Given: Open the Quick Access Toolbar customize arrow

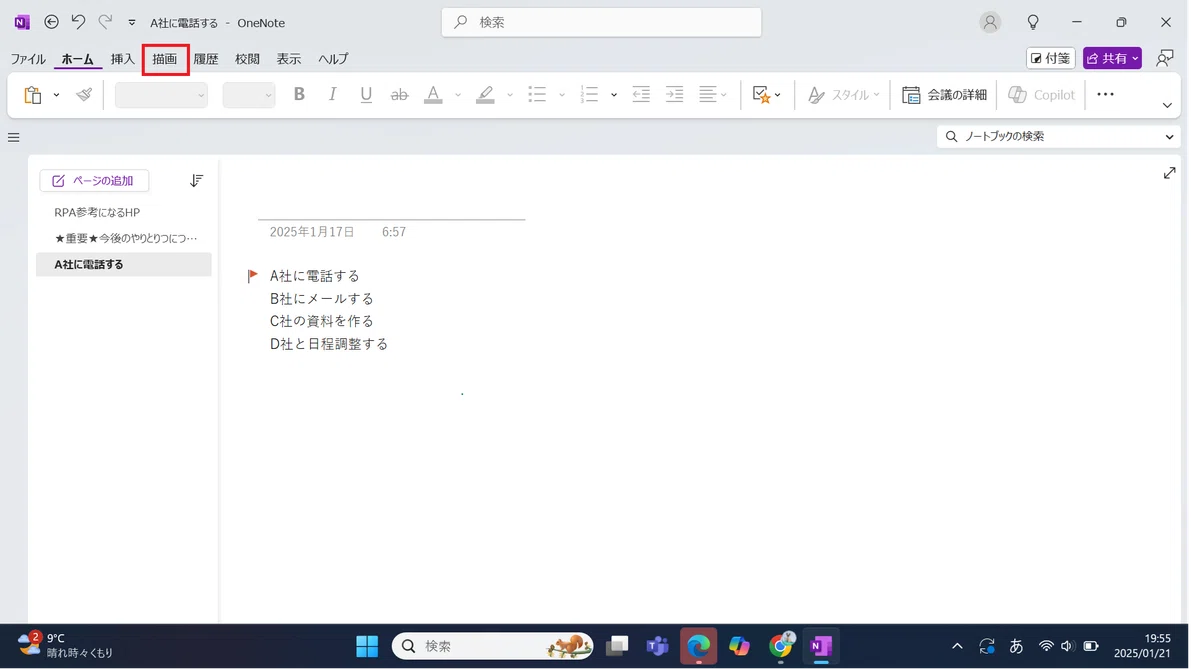Looking at the screenshot, I should (x=132, y=22).
